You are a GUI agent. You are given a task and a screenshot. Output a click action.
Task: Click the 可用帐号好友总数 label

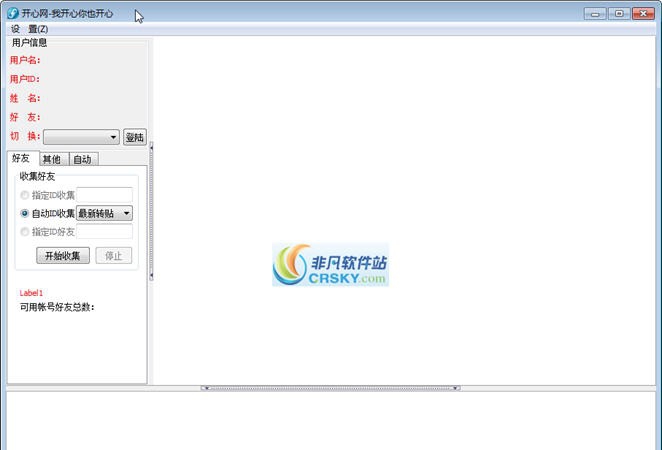click(57, 307)
